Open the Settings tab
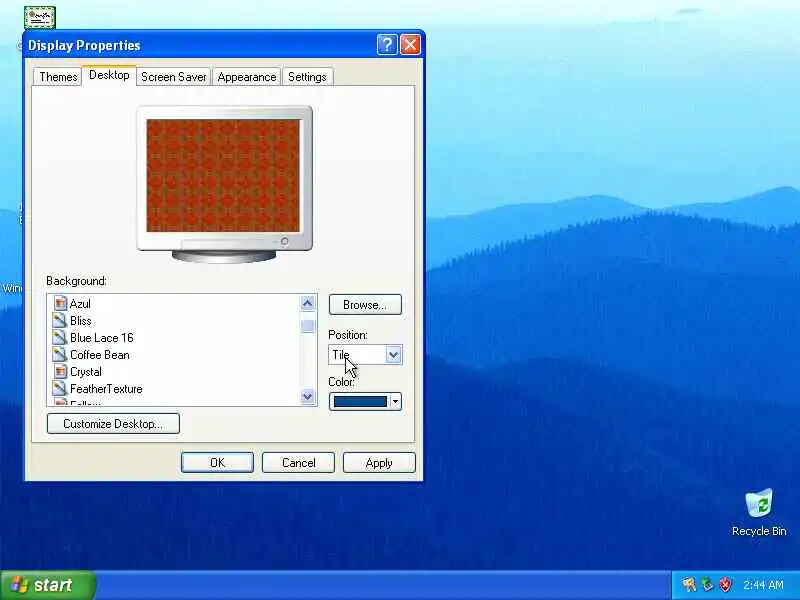The height and width of the screenshot is (600, 800). [307, 77]
